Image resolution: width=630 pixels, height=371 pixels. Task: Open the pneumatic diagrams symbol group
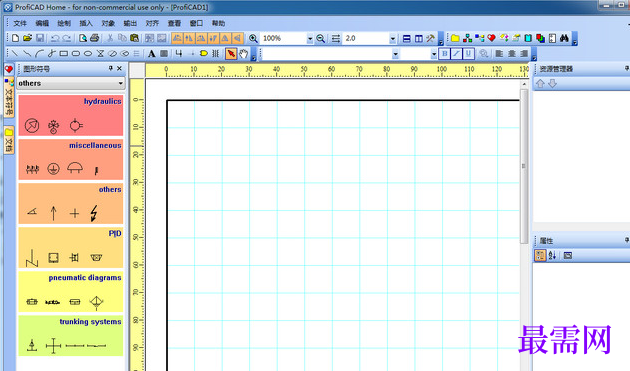[x=71, y=292]
